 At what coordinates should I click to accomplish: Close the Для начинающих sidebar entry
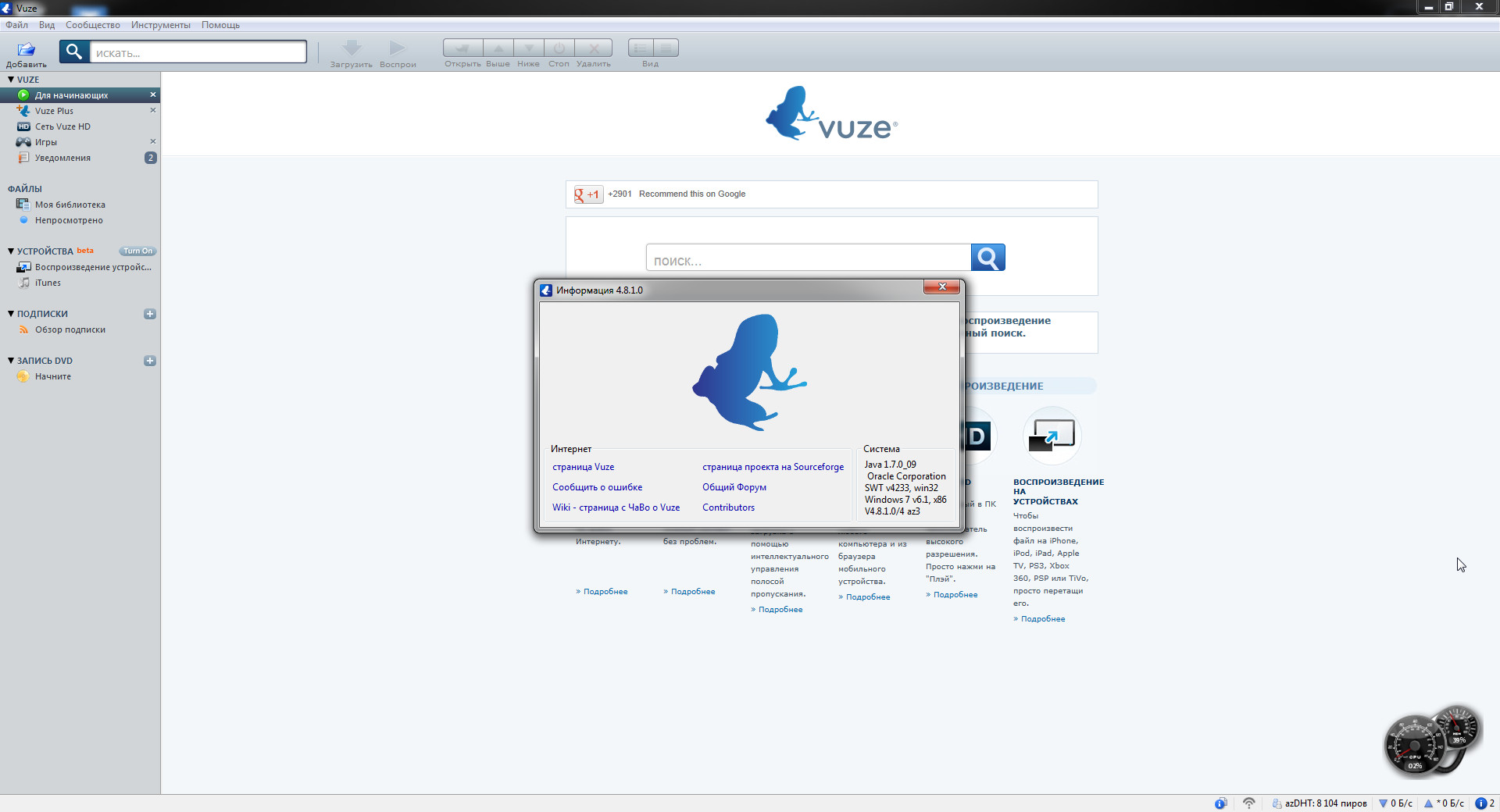point(153,94)
